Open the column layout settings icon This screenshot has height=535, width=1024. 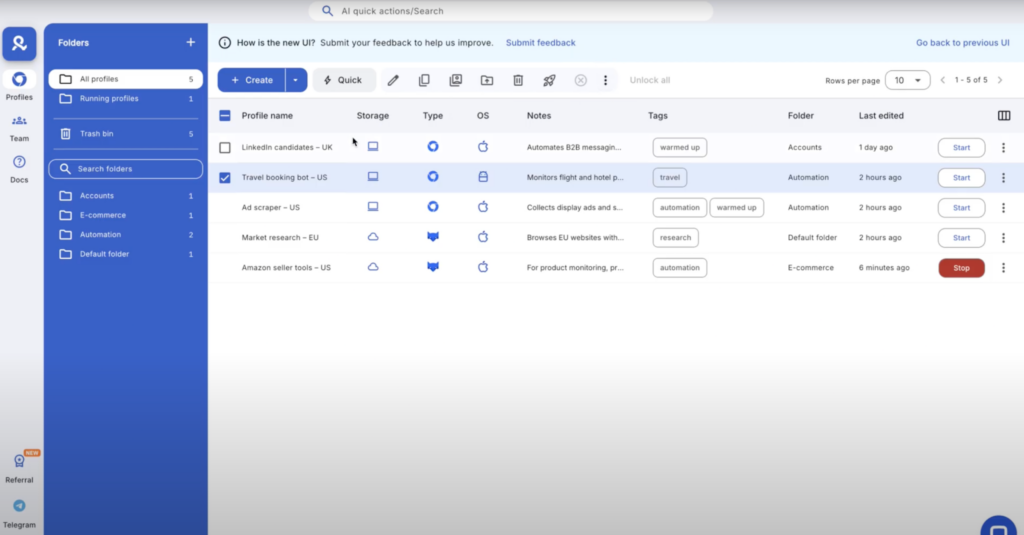[1004, 116]
